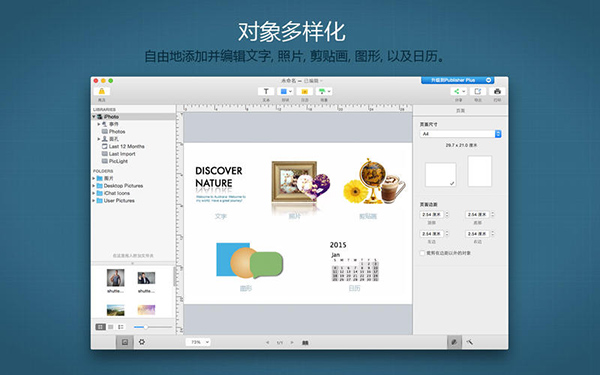Click the yellow calendar toolbar icon
The height and width of the screenshot is (375, 600).
click(x=305, y=91)
